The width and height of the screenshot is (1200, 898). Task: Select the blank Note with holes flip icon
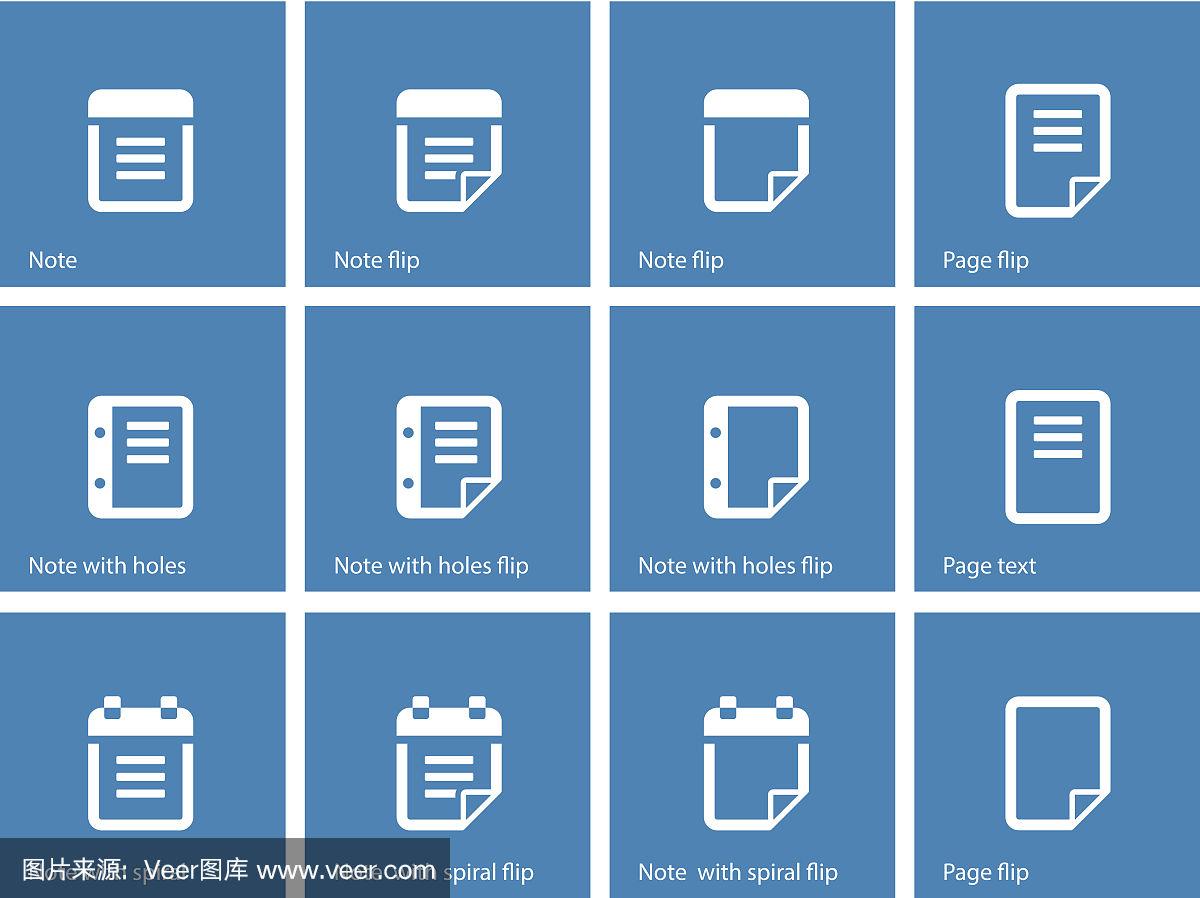(x=756, y=457)
